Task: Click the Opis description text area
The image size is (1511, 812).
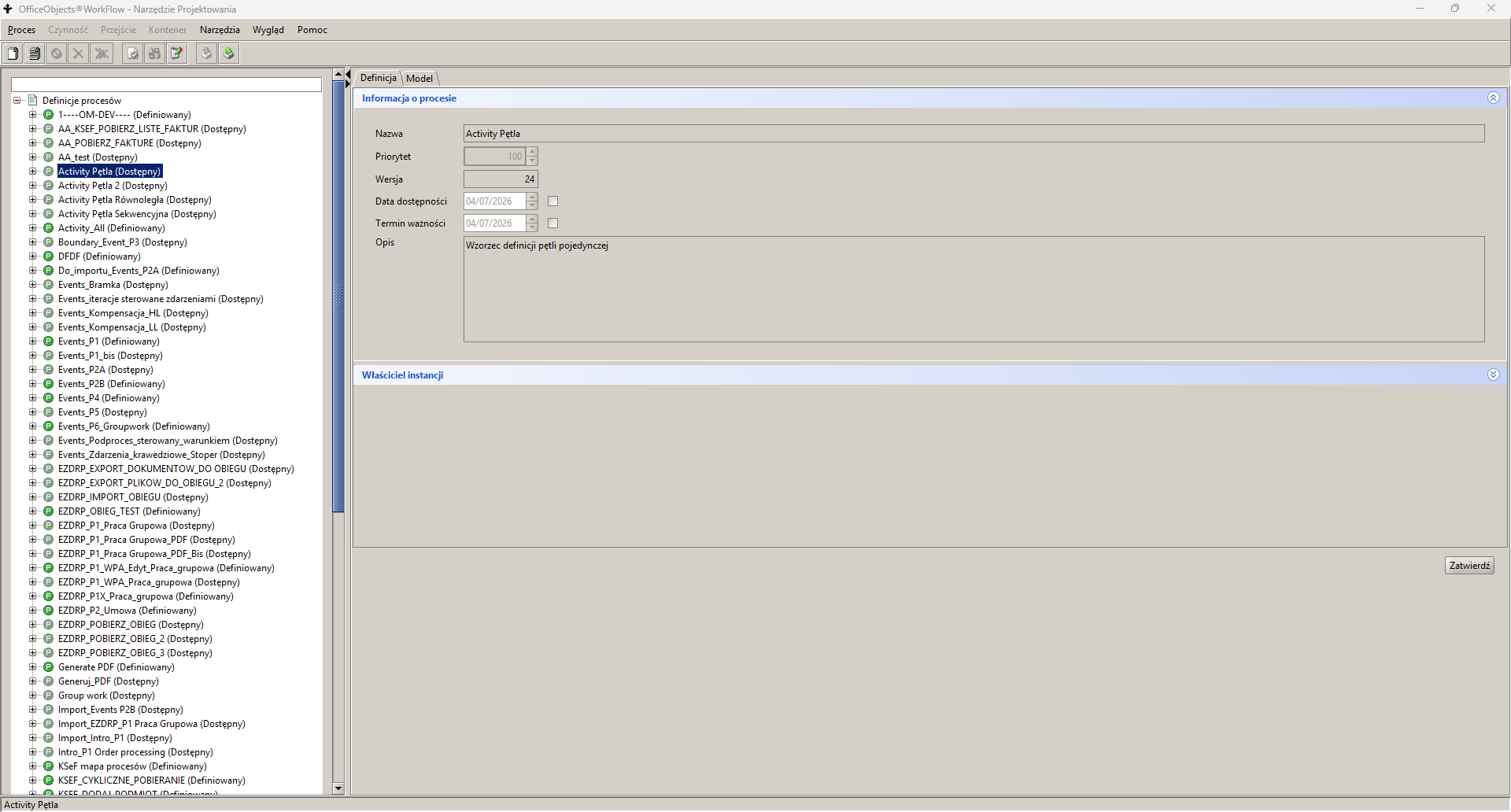Action: (x=973, y=290)
